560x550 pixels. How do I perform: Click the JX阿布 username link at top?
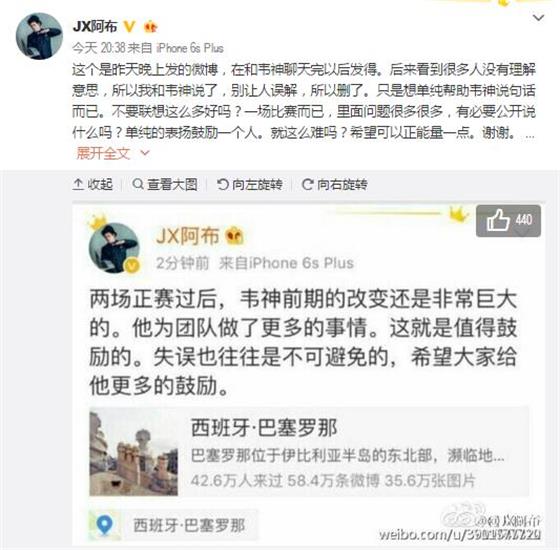click(x=95, y=26)
